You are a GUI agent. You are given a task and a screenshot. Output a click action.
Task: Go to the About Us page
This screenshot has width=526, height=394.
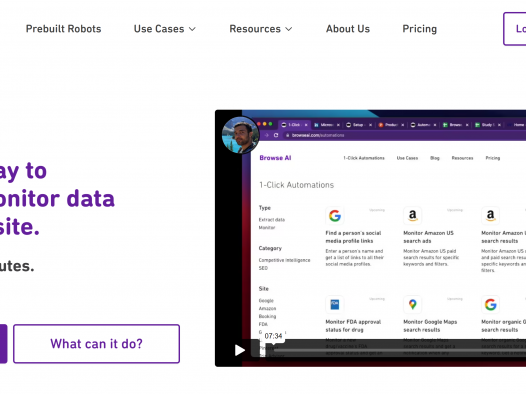click(348, 29)
